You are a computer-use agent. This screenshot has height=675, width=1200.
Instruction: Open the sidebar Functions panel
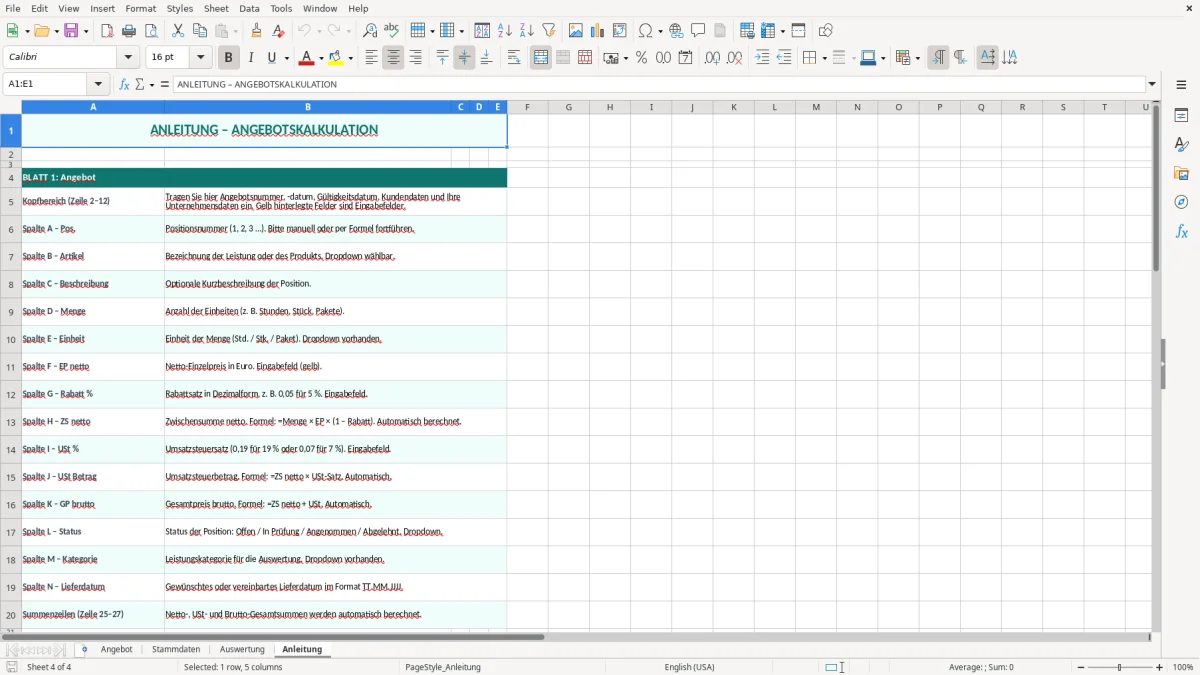pos(1181,231)
